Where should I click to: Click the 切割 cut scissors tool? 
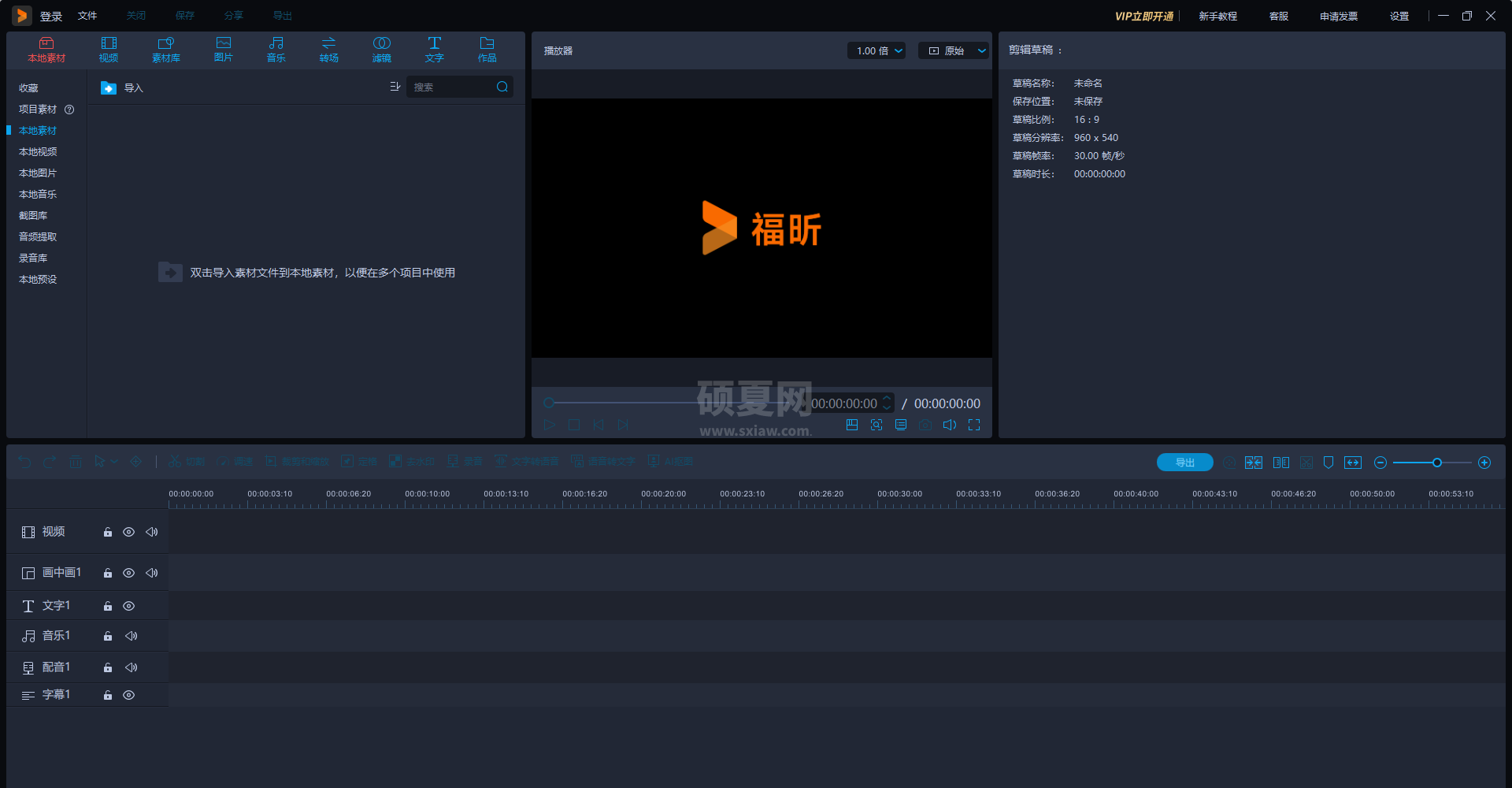tap(187, 462)
